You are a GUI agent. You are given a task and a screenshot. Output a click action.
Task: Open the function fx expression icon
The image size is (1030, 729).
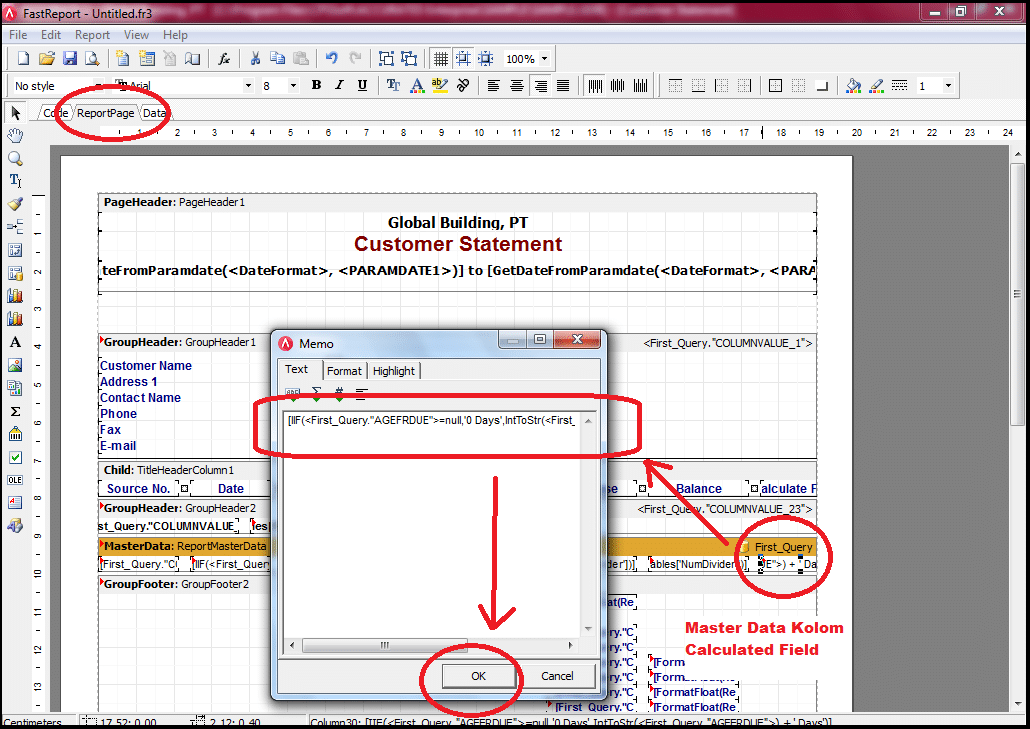click(225, 59)
